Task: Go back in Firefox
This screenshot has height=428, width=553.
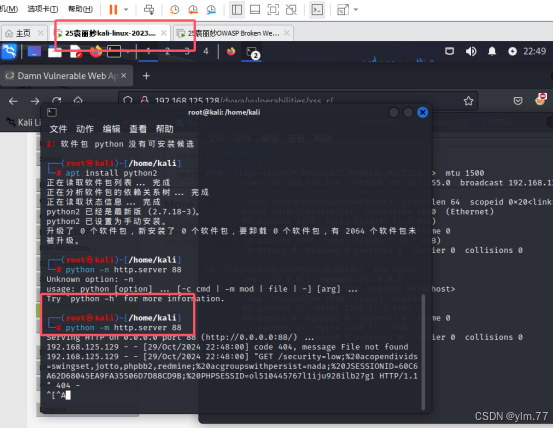Action: 13,101
